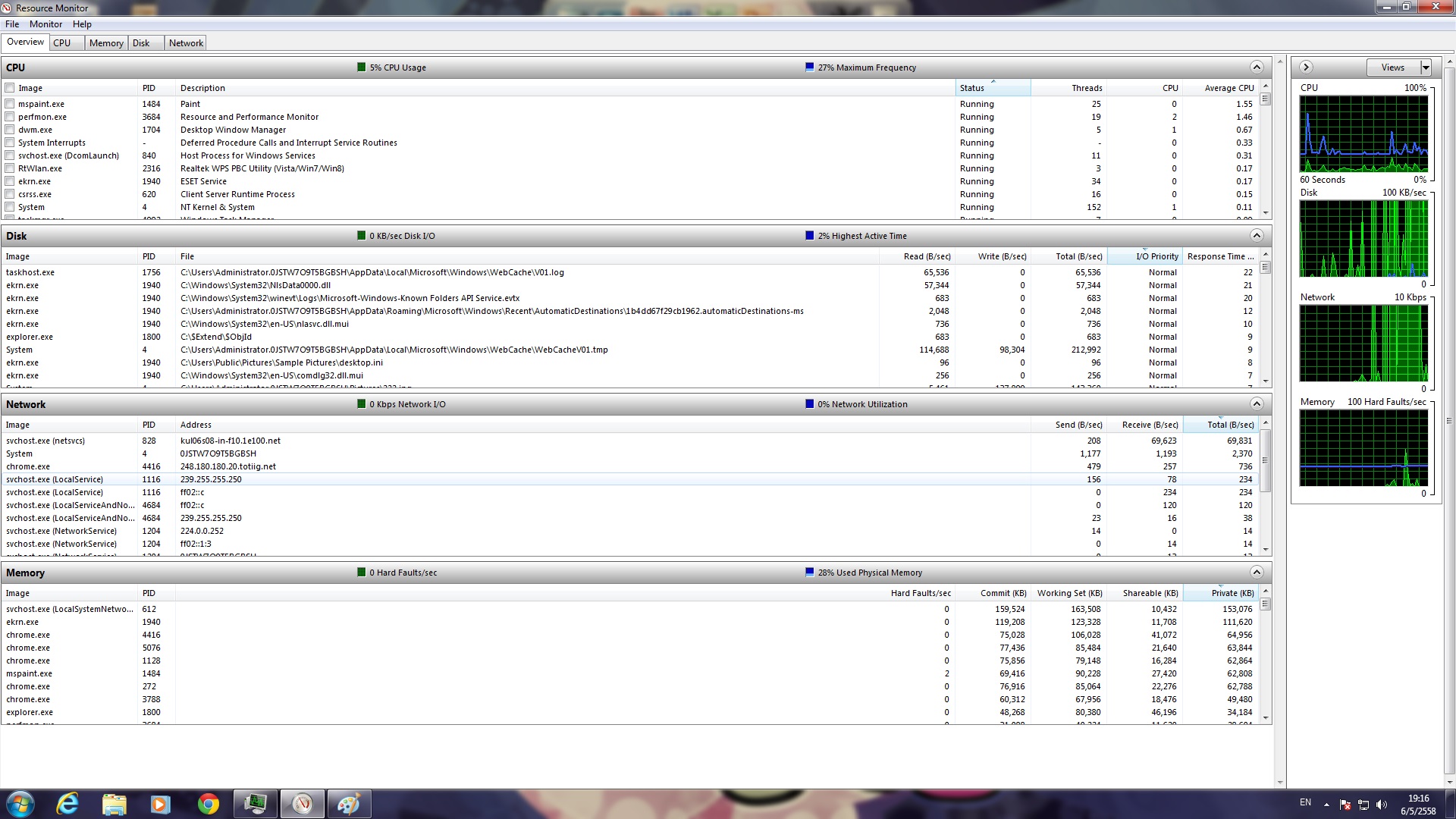Tick the perfmon.exe process checkbox
1456x819 pixels.
pos(10,117)
